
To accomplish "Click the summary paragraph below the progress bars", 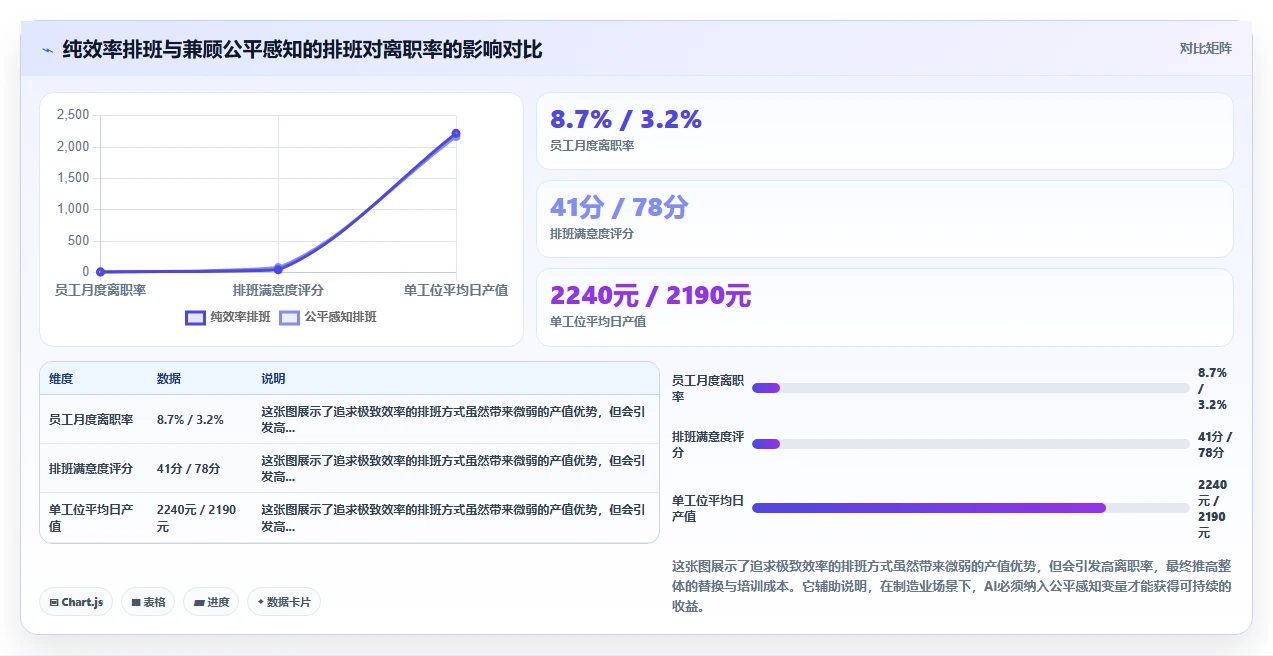I will pyautogui.click(x=952, y=586).
